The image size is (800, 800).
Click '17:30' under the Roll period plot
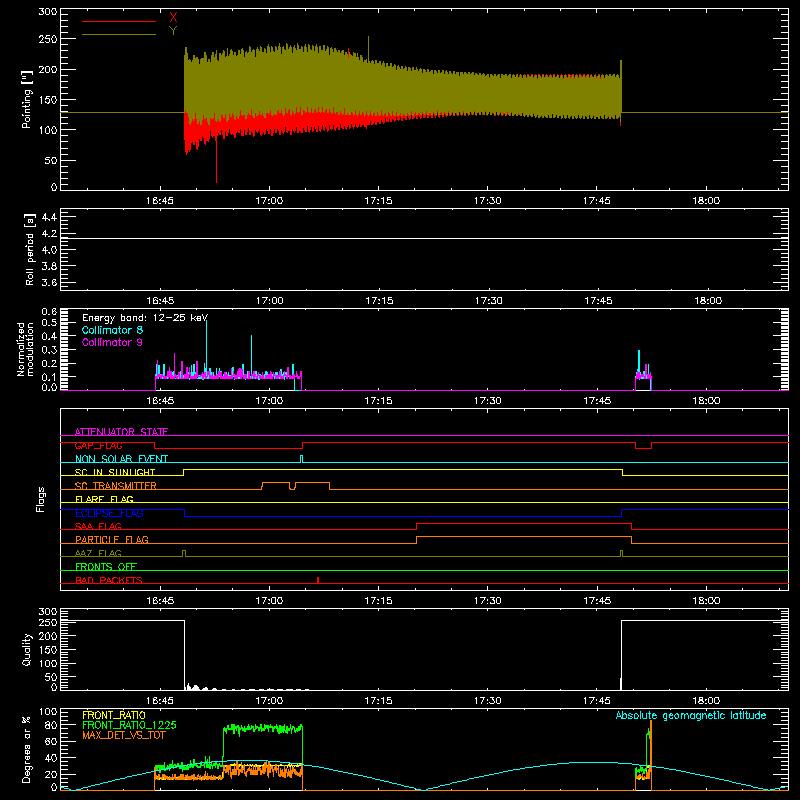[488, 301]
